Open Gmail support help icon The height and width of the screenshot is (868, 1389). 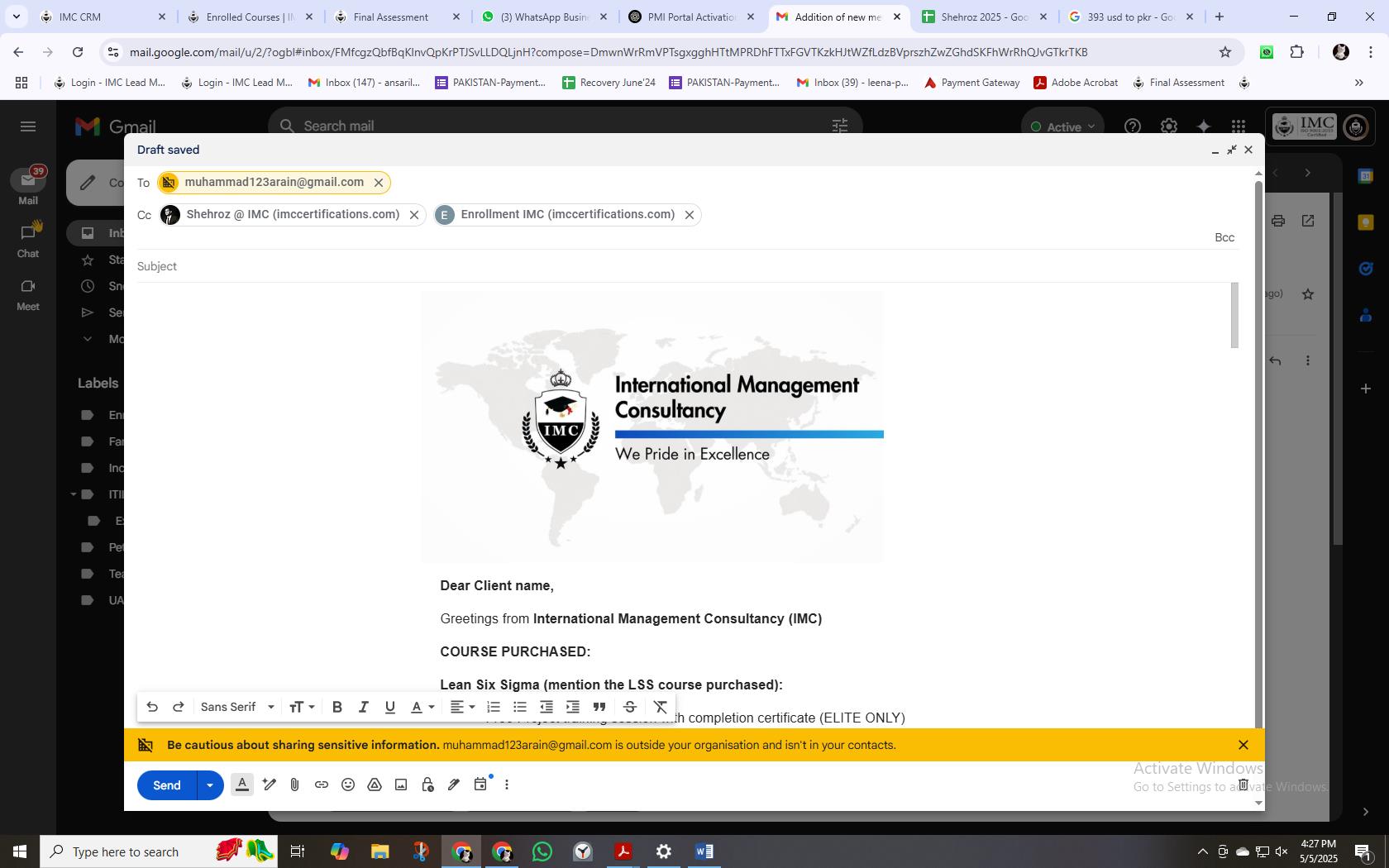coord(1133,126)
